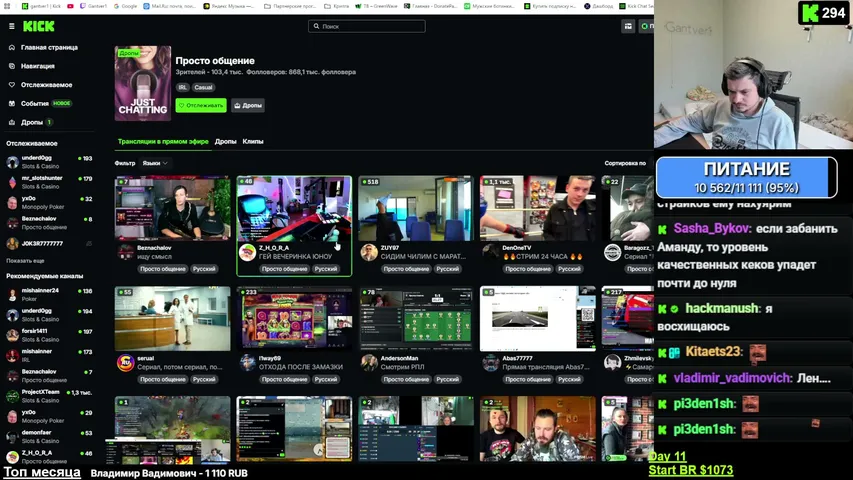Open the hamburger menu next to Kick logo
853x480 pixels.
click(x=11, y=26)
